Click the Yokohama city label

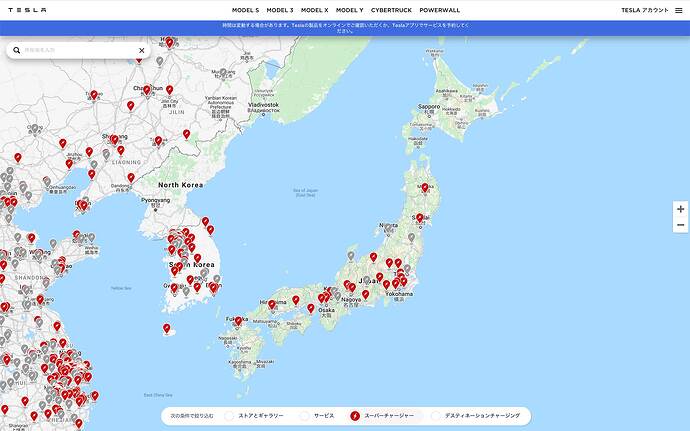399,294
